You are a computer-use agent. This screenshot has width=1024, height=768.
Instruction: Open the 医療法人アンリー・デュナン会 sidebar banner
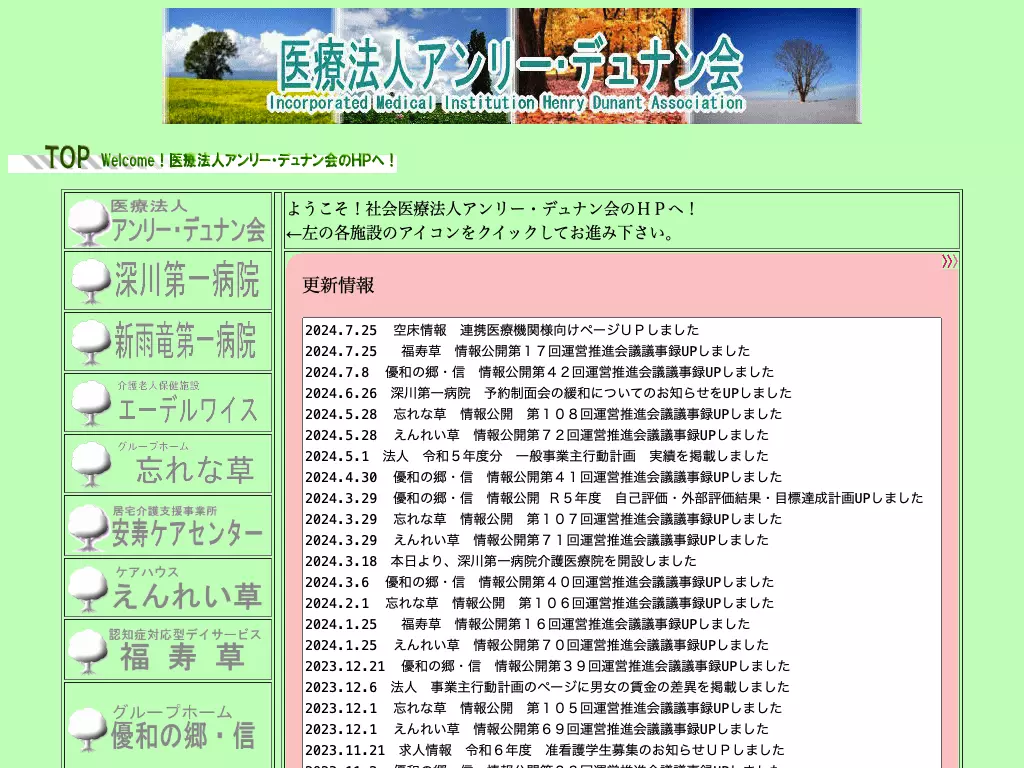point(168,221)
